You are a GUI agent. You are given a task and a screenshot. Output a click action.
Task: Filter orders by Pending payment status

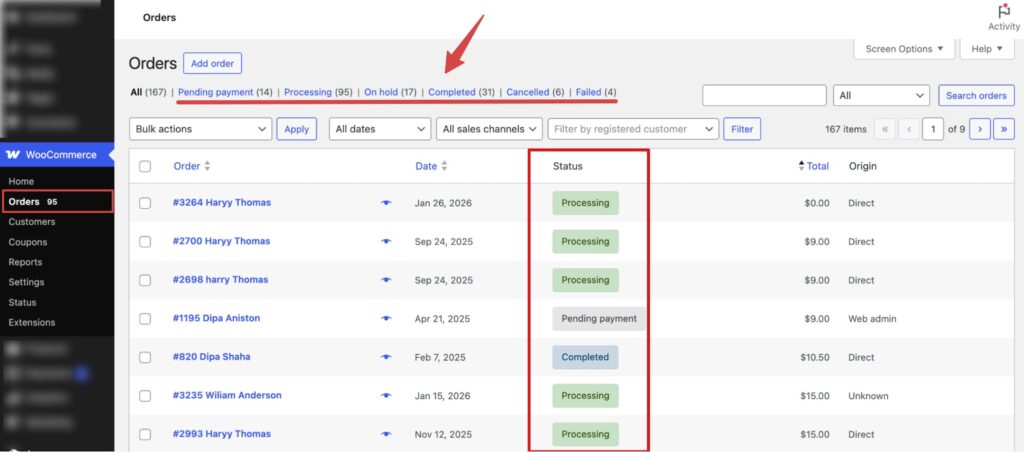pos(216,92)
